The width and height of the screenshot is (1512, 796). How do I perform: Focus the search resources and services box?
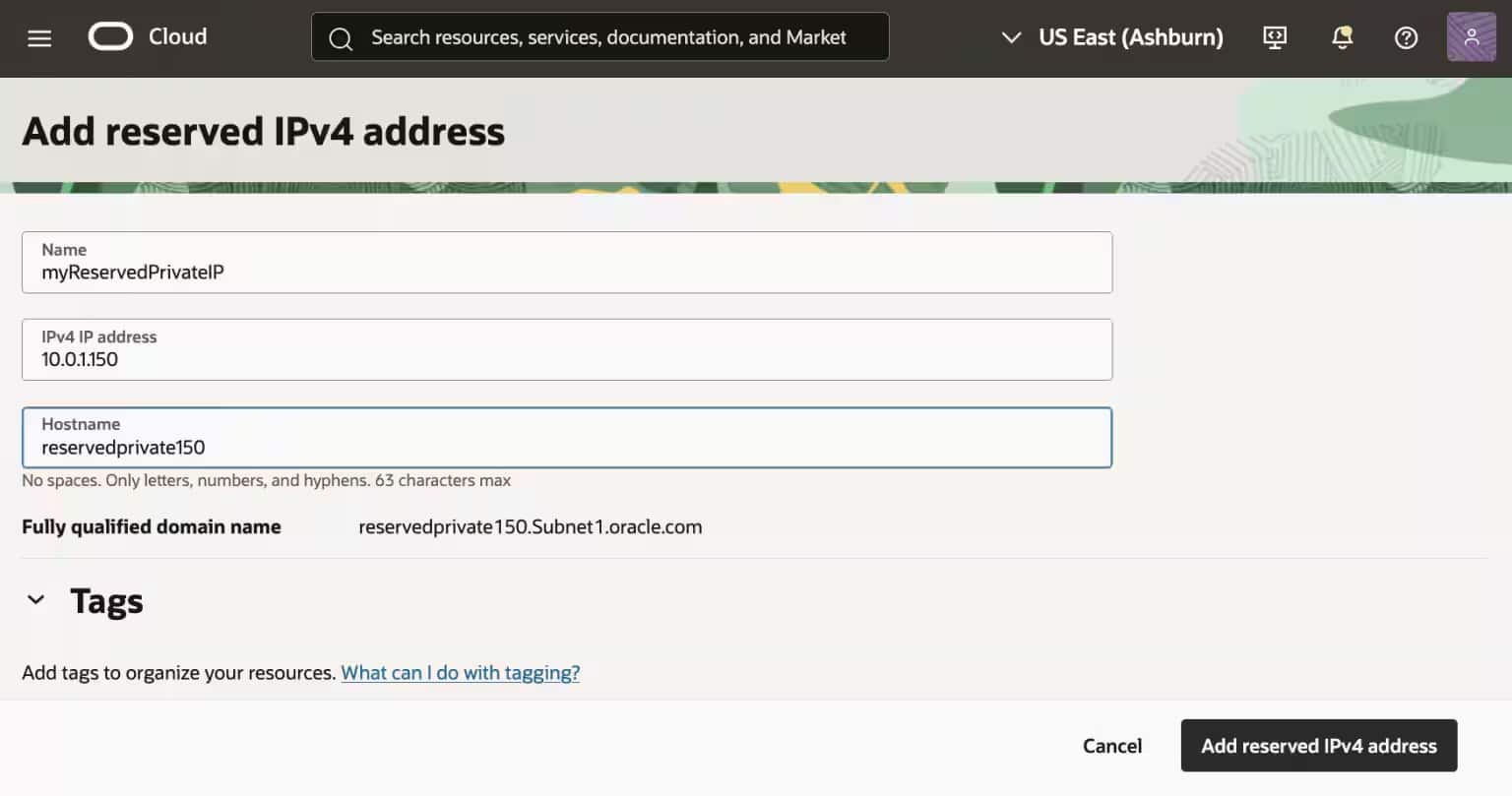[x=600, y=37]
